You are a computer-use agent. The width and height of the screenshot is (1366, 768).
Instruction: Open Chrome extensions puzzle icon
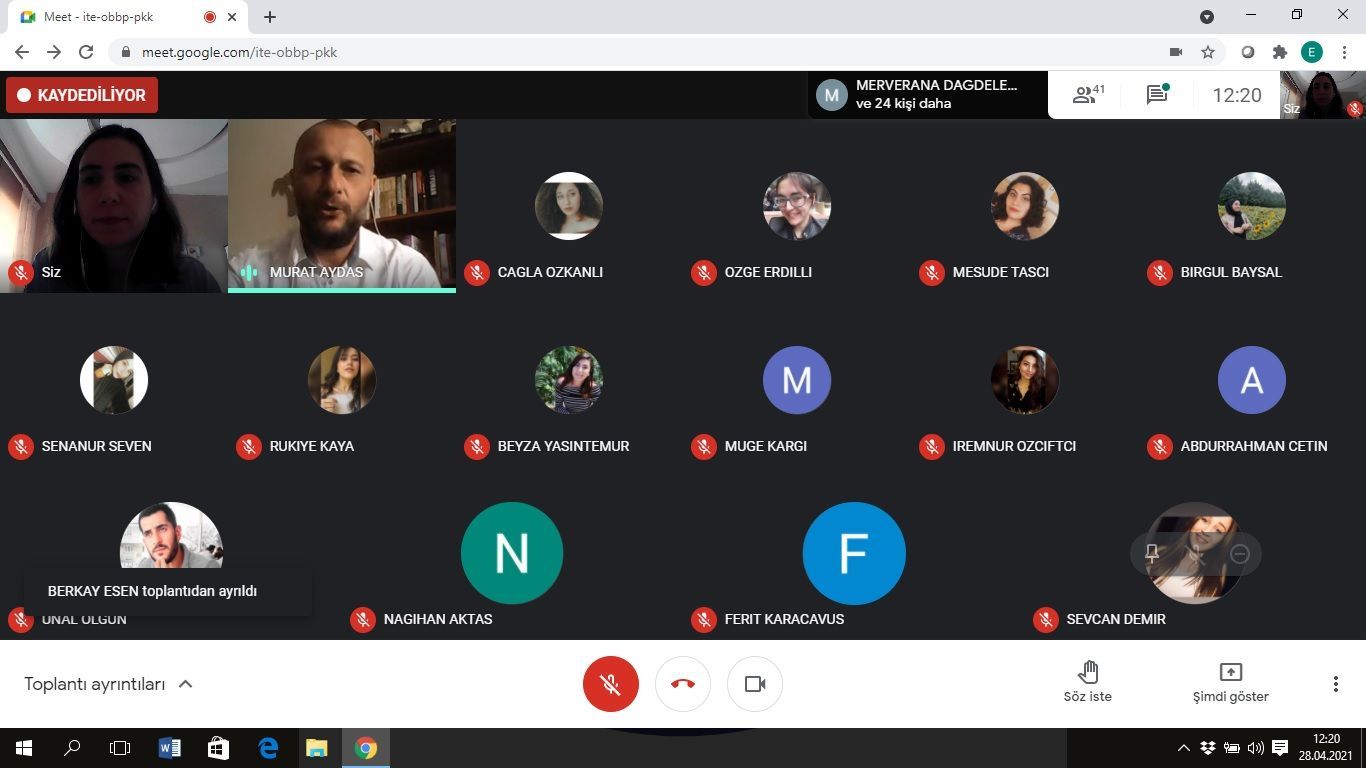[1279, 52]
